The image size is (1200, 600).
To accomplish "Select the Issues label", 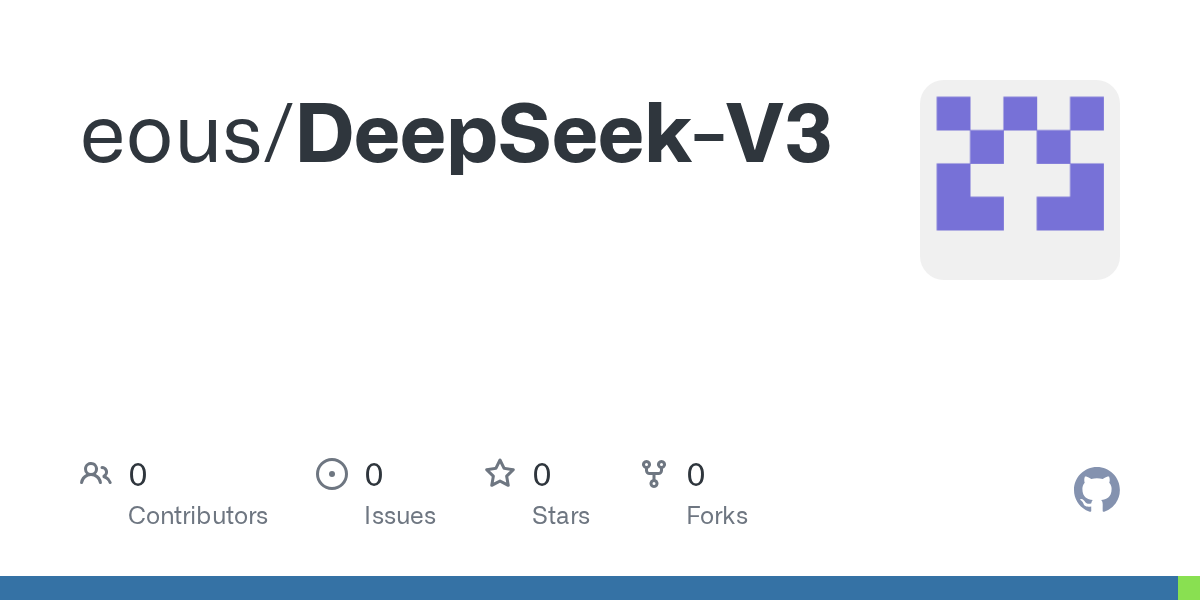I will (400, 516).
